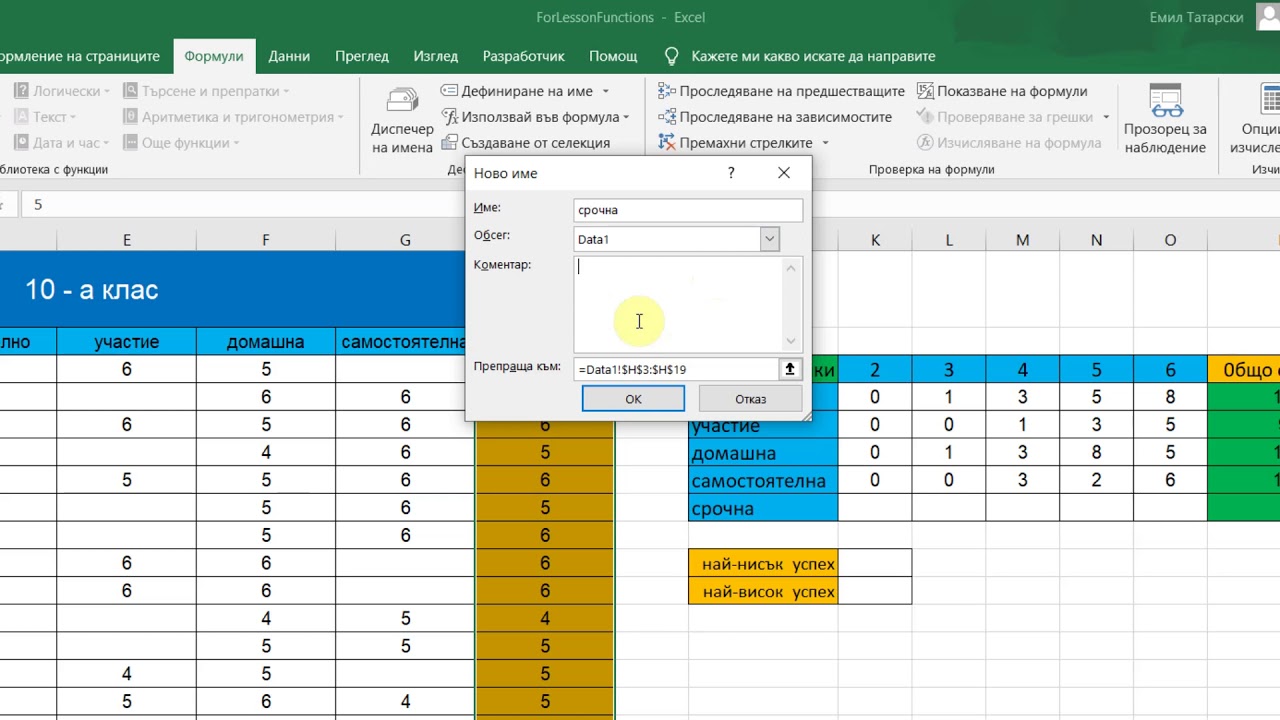
Task: Open the Remove Arrows dropdown arrow
Action: click(825, 143)
